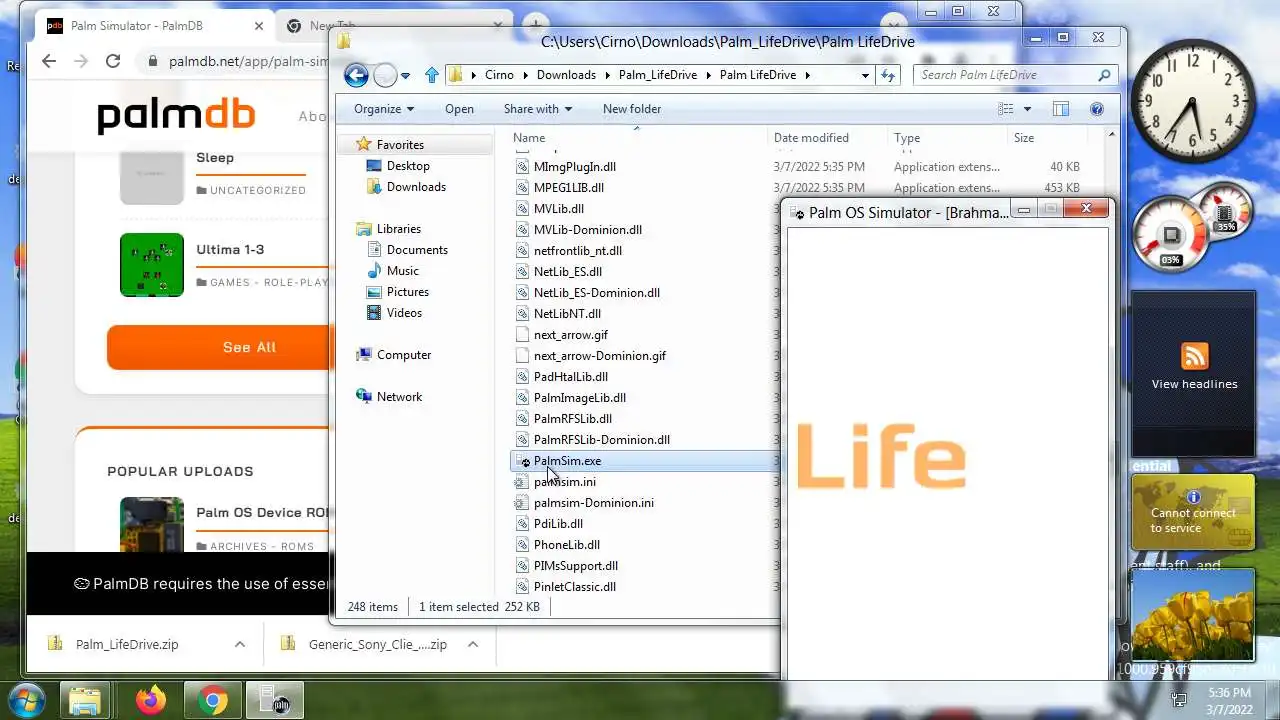
Task: Click the Chrome back arrow
Action: click(49, 61)
